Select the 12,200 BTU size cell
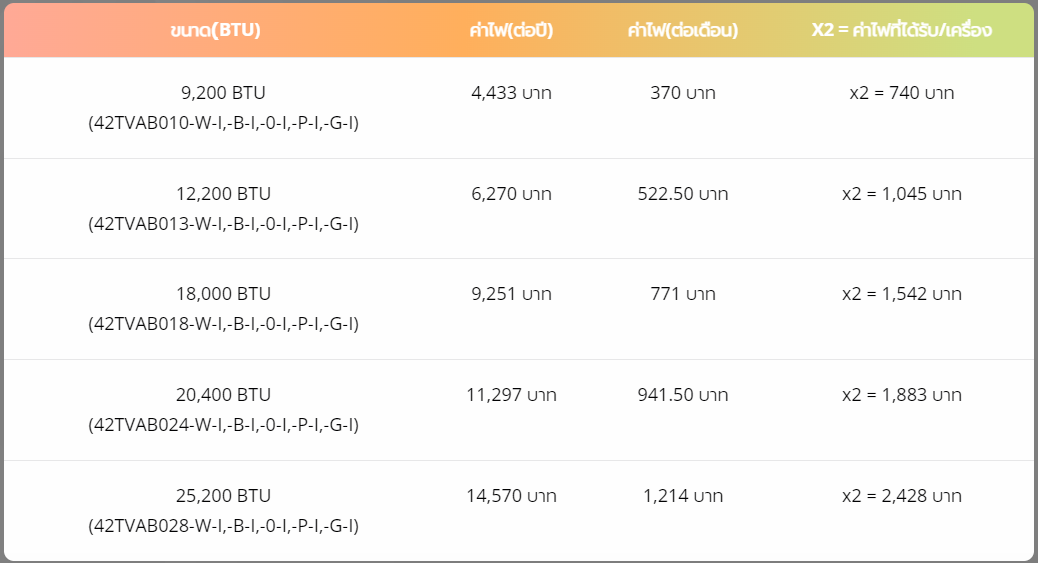The image size is (1038, 563). tap(223, 193)
